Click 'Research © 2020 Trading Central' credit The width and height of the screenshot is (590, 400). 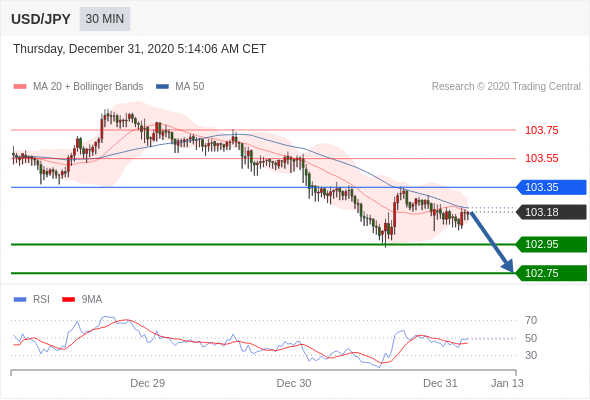pyautogui.click(x=506, y=87)
